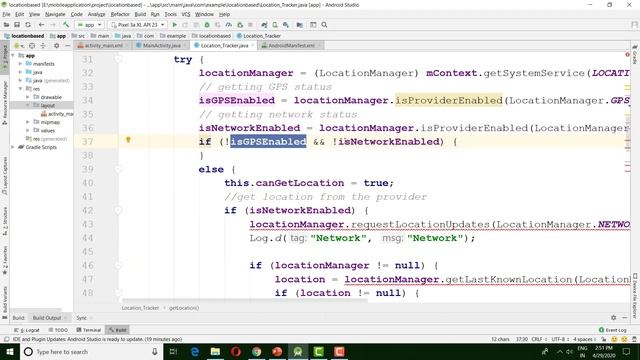Viewport: 640px width, 360px height.
Task: Open Project Structure toolbar icon
Action: coord(300,25)
